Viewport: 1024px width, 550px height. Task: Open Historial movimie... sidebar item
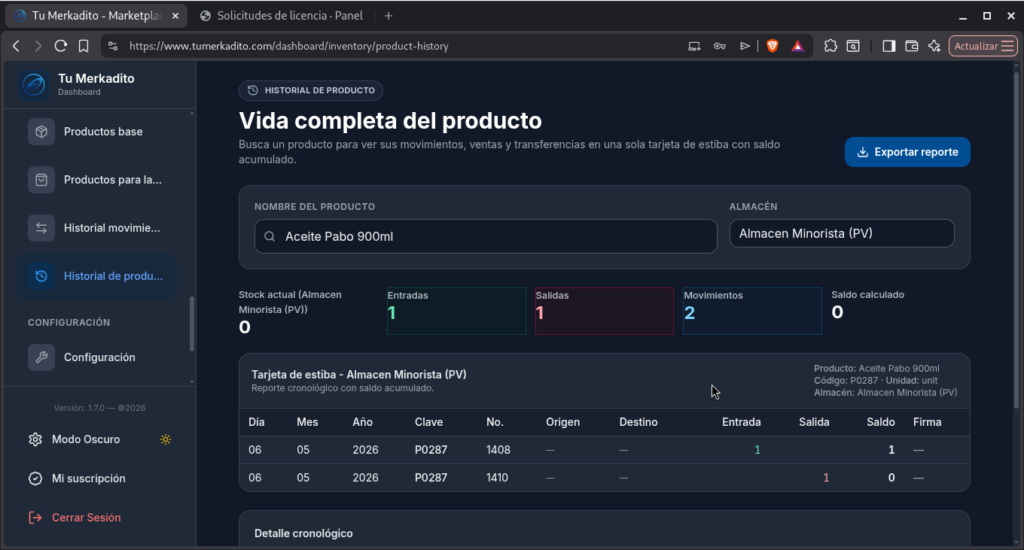(x=97, y=228)
